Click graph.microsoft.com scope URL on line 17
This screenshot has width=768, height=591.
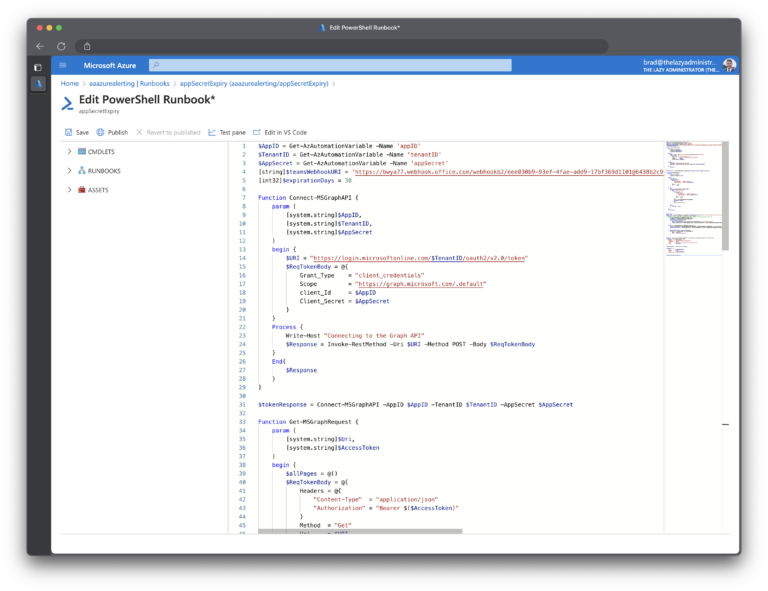tap(420, 284)
